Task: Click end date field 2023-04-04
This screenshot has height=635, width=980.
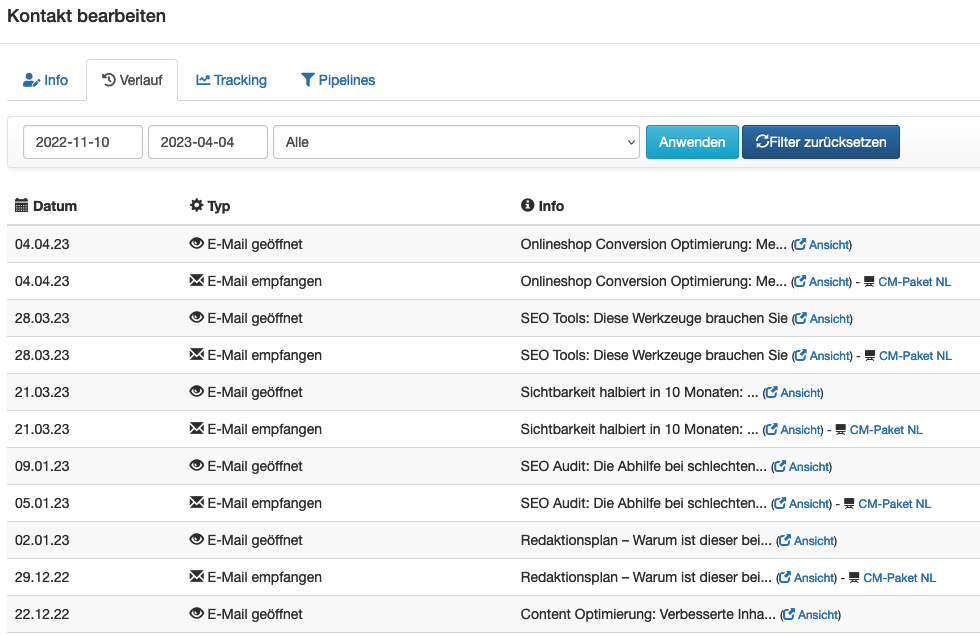Action: click(x=208, y=142)
